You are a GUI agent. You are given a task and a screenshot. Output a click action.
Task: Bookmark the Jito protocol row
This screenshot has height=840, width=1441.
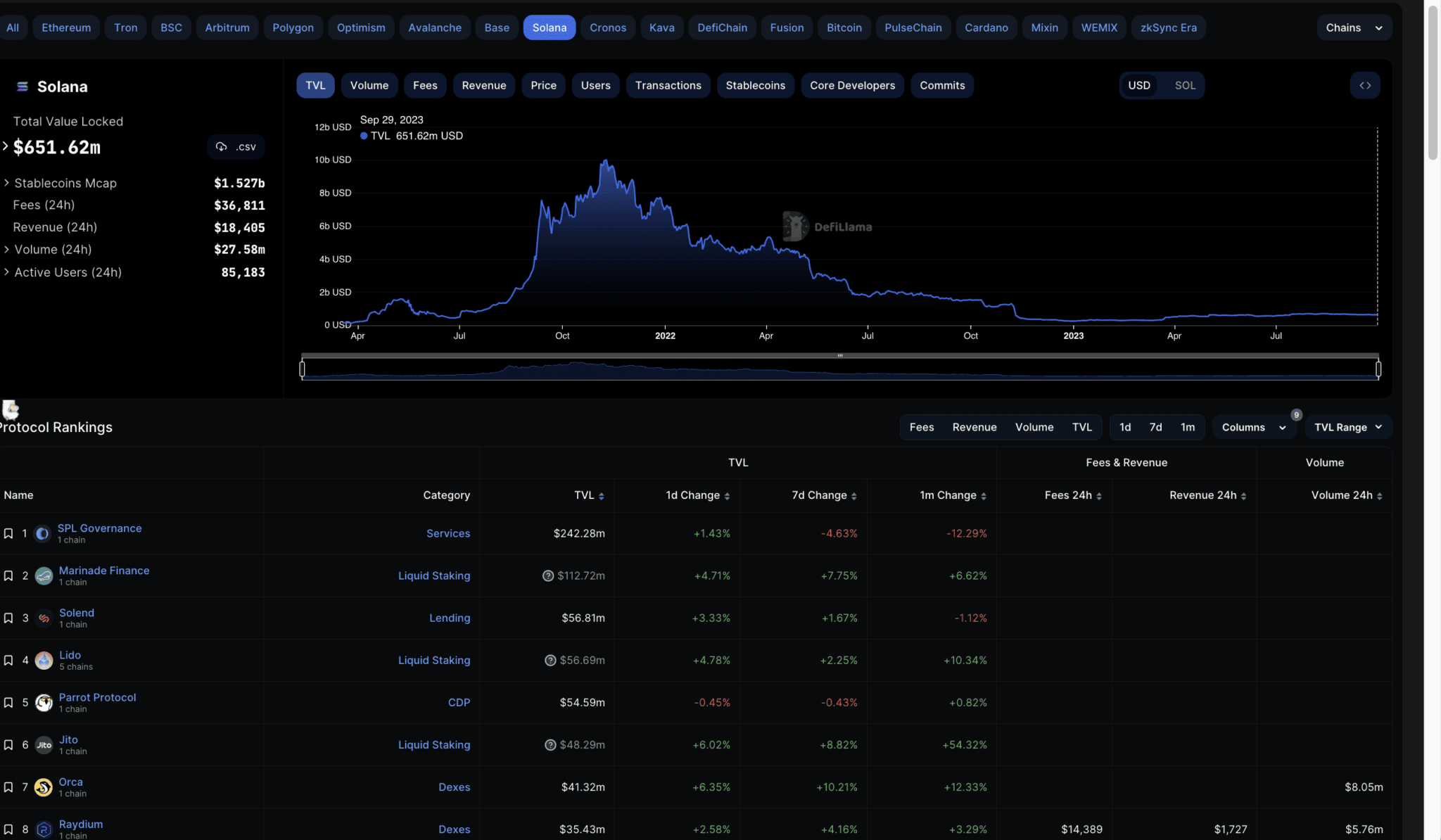coord(8,744)
